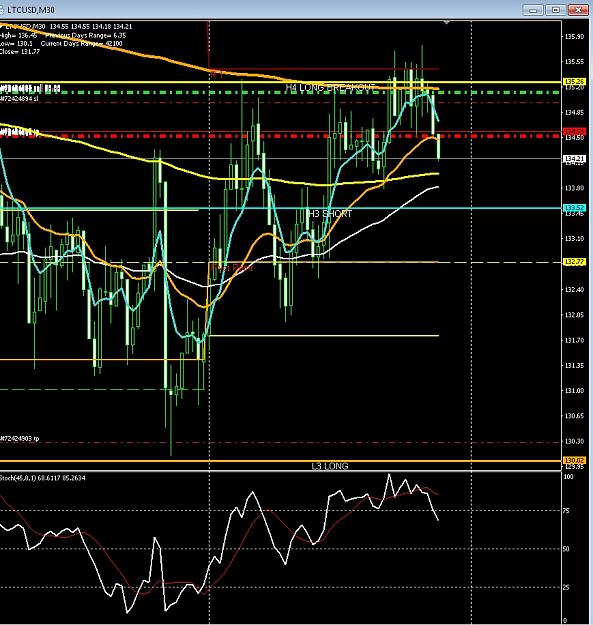This screenshot has width=593, height=625.
Task: Click the red 134.58 price tag
Action: tap(574, 131)
